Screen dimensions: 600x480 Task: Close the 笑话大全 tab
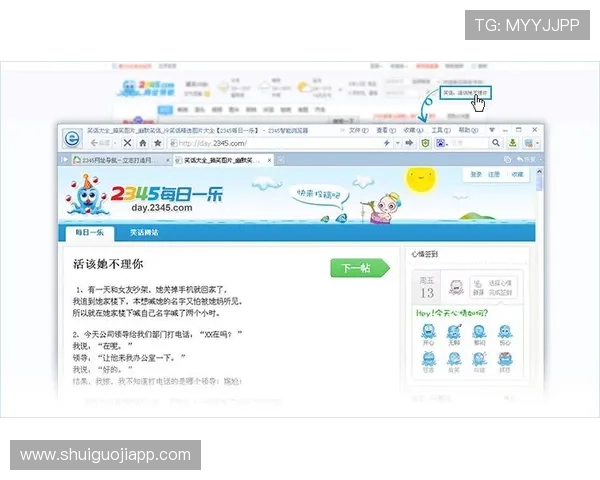coord(269,160)
